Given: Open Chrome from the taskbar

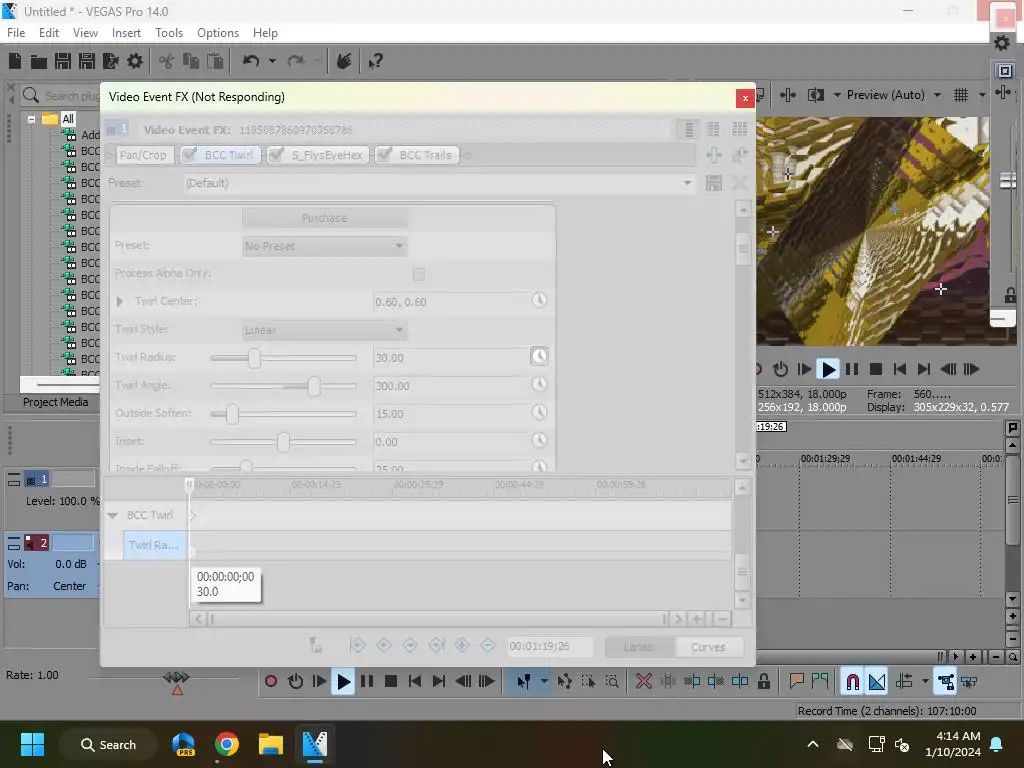Looking at the screenshot, I should 227,744.
